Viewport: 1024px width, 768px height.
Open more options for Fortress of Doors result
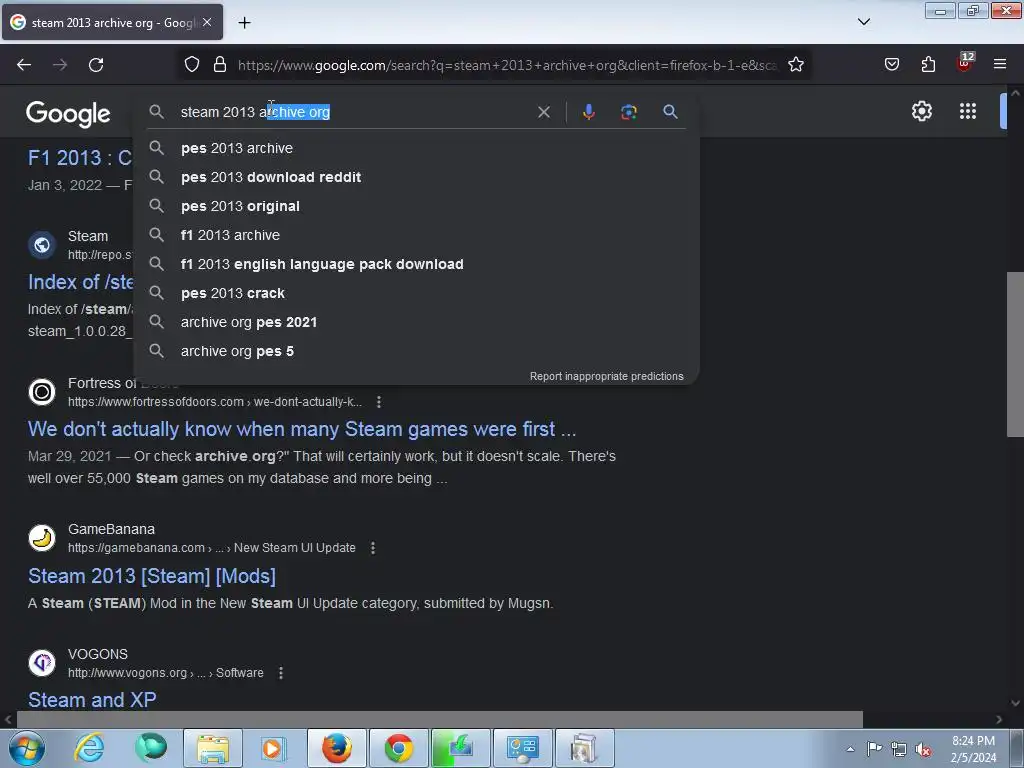tap(379, 402)
